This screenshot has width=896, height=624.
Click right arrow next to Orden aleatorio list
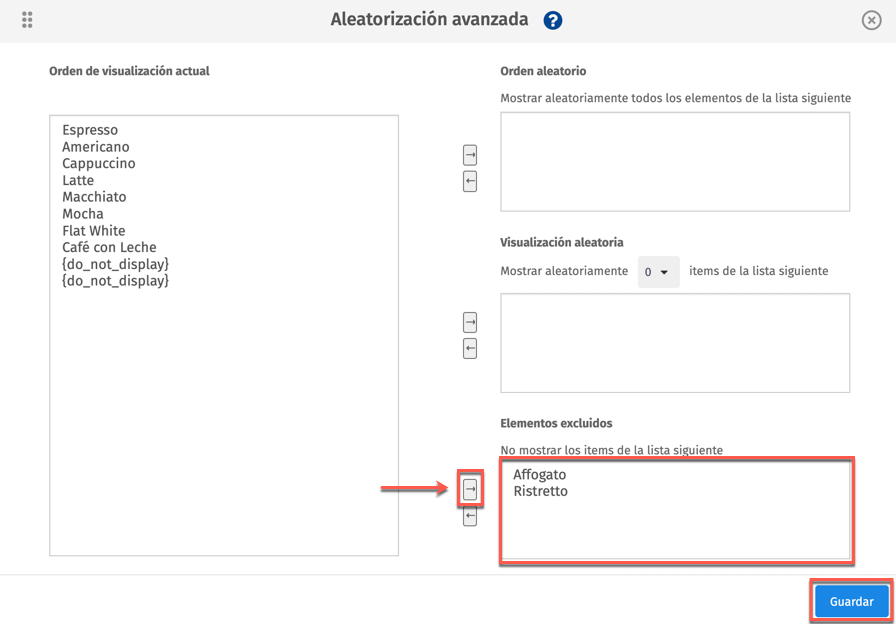pyautogui.click(x=470, y=155)
